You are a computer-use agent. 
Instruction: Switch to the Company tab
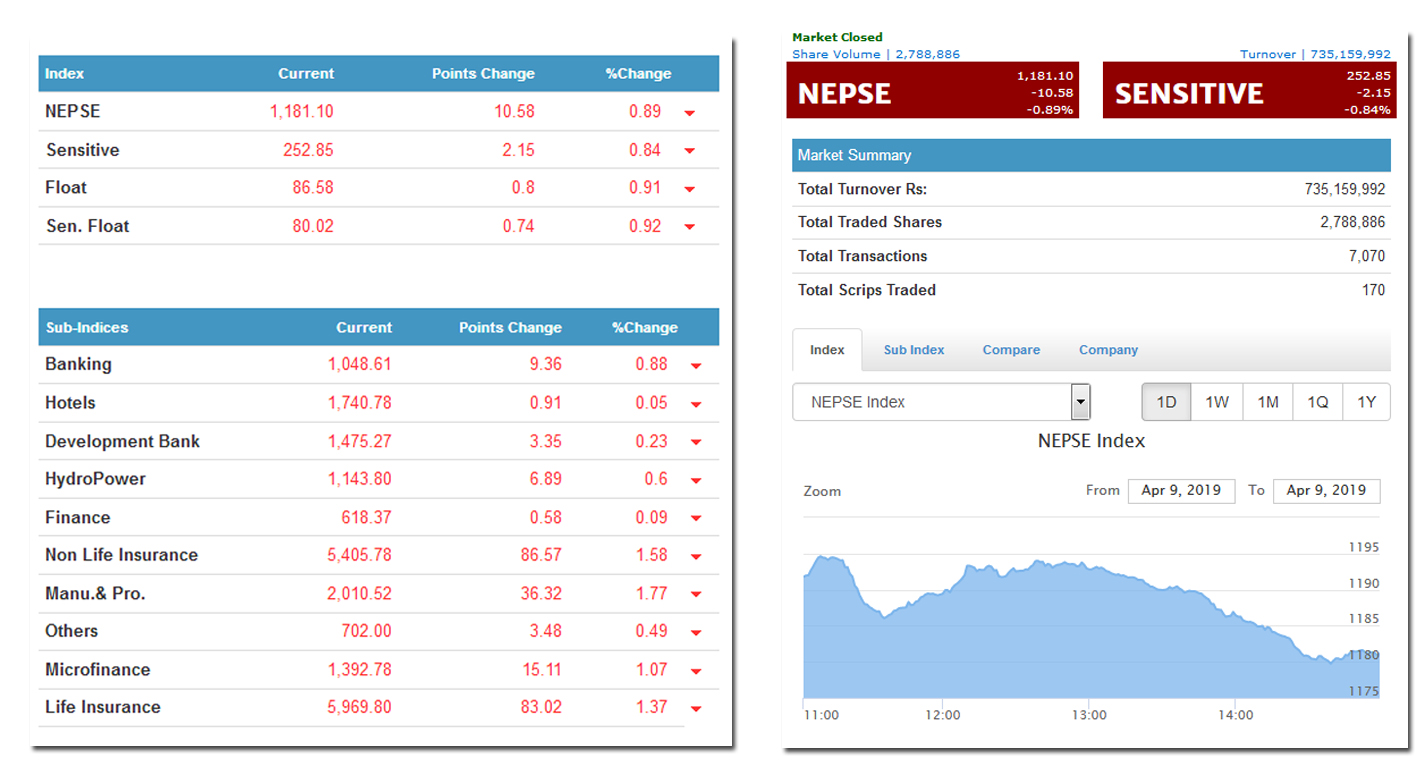click(x=1108, y=350)
